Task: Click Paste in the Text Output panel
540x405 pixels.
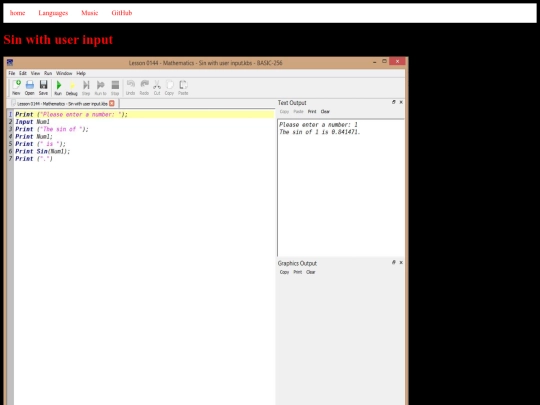Action: [298, 112]
